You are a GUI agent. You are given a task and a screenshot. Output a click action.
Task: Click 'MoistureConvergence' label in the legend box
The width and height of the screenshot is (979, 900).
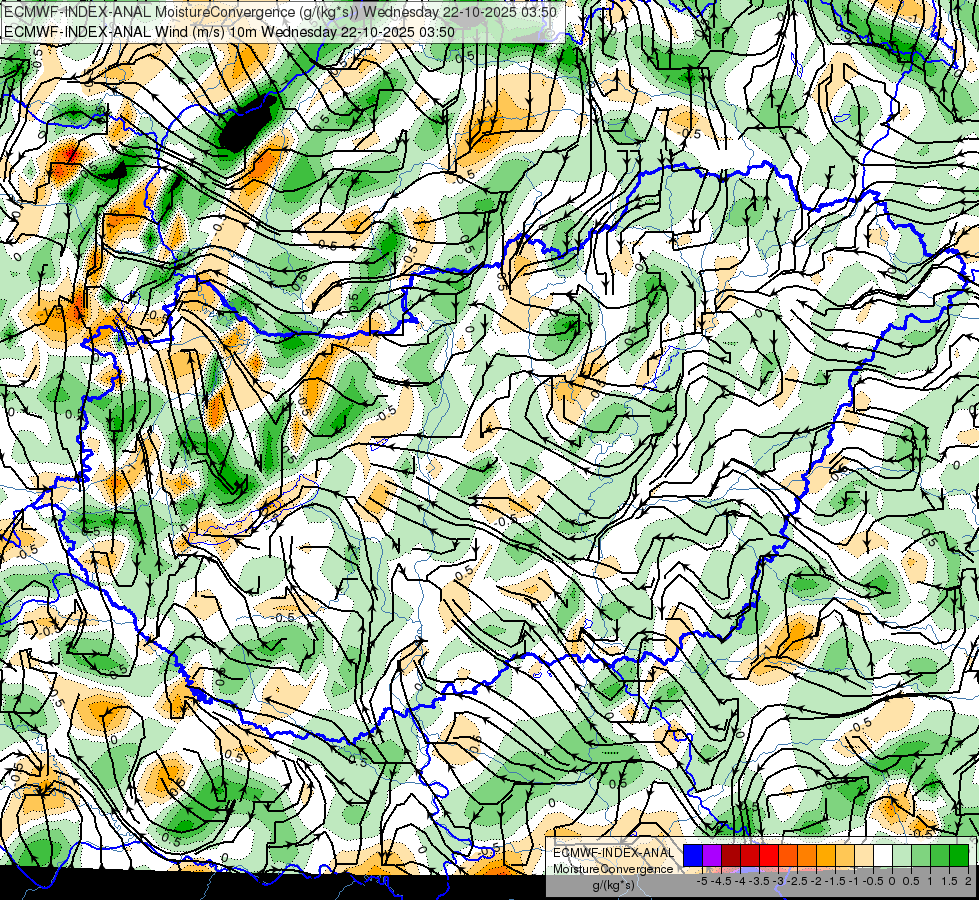[613, 869]
